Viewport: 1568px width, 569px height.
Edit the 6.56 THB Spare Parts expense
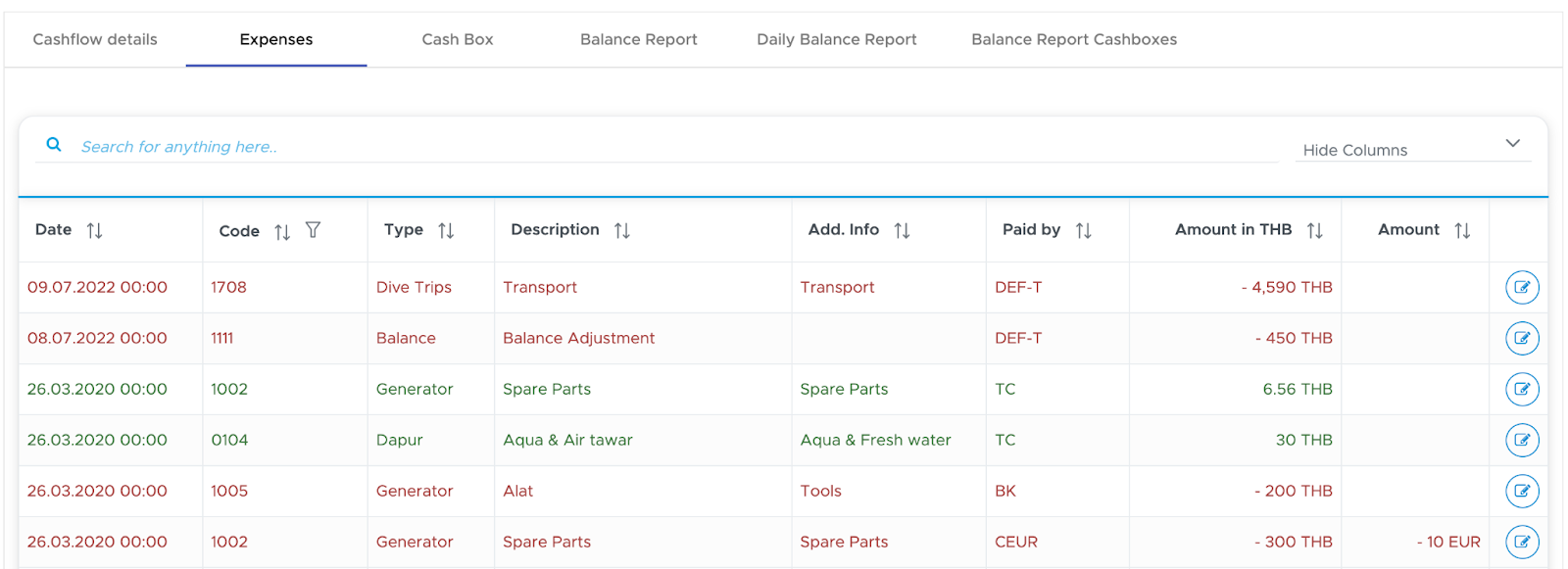point(1522,389)
